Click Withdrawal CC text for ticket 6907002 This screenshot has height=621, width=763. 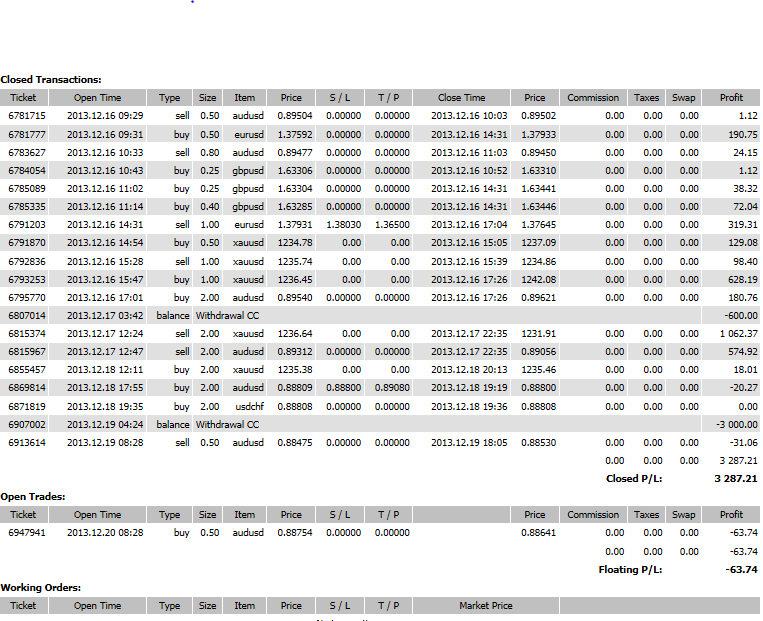[x=227, y=424]
